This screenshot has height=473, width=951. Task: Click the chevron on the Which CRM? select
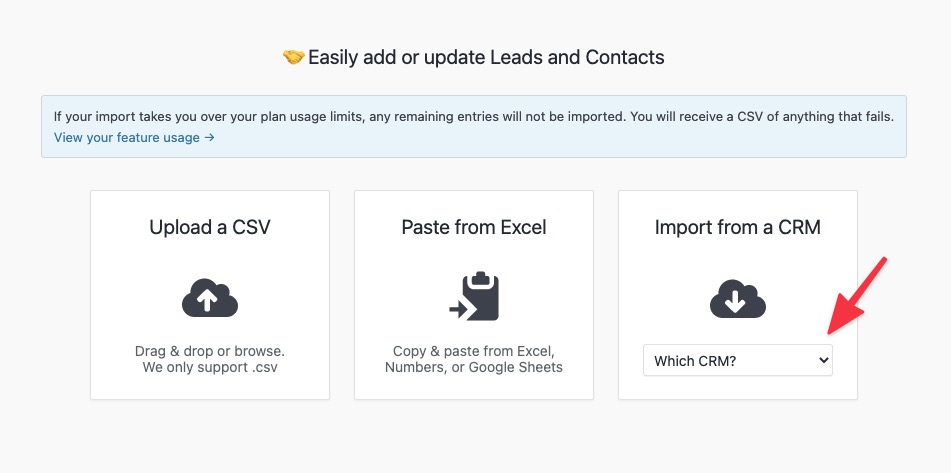pos(824,361)
